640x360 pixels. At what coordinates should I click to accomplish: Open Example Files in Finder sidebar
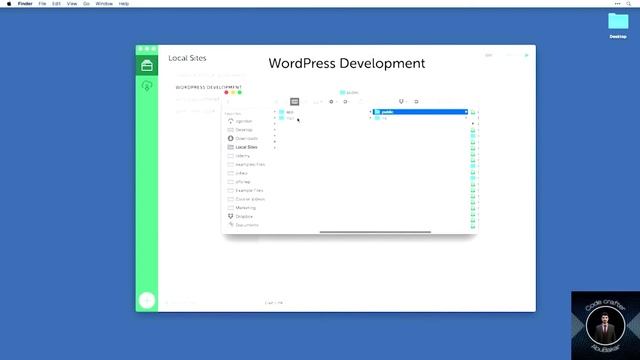(x=245, y=191)
